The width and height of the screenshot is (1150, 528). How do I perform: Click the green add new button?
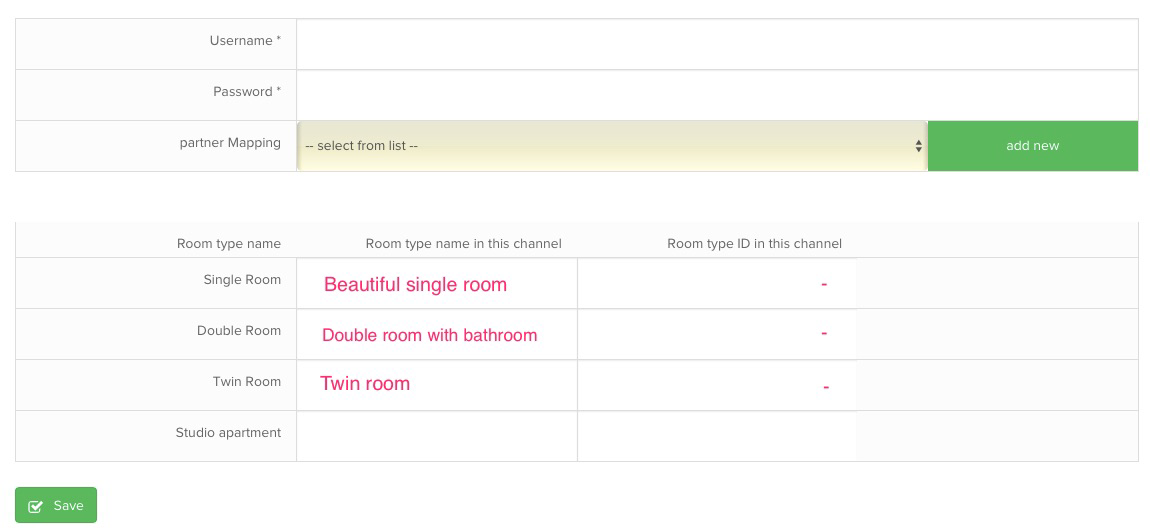point(1033,146)
